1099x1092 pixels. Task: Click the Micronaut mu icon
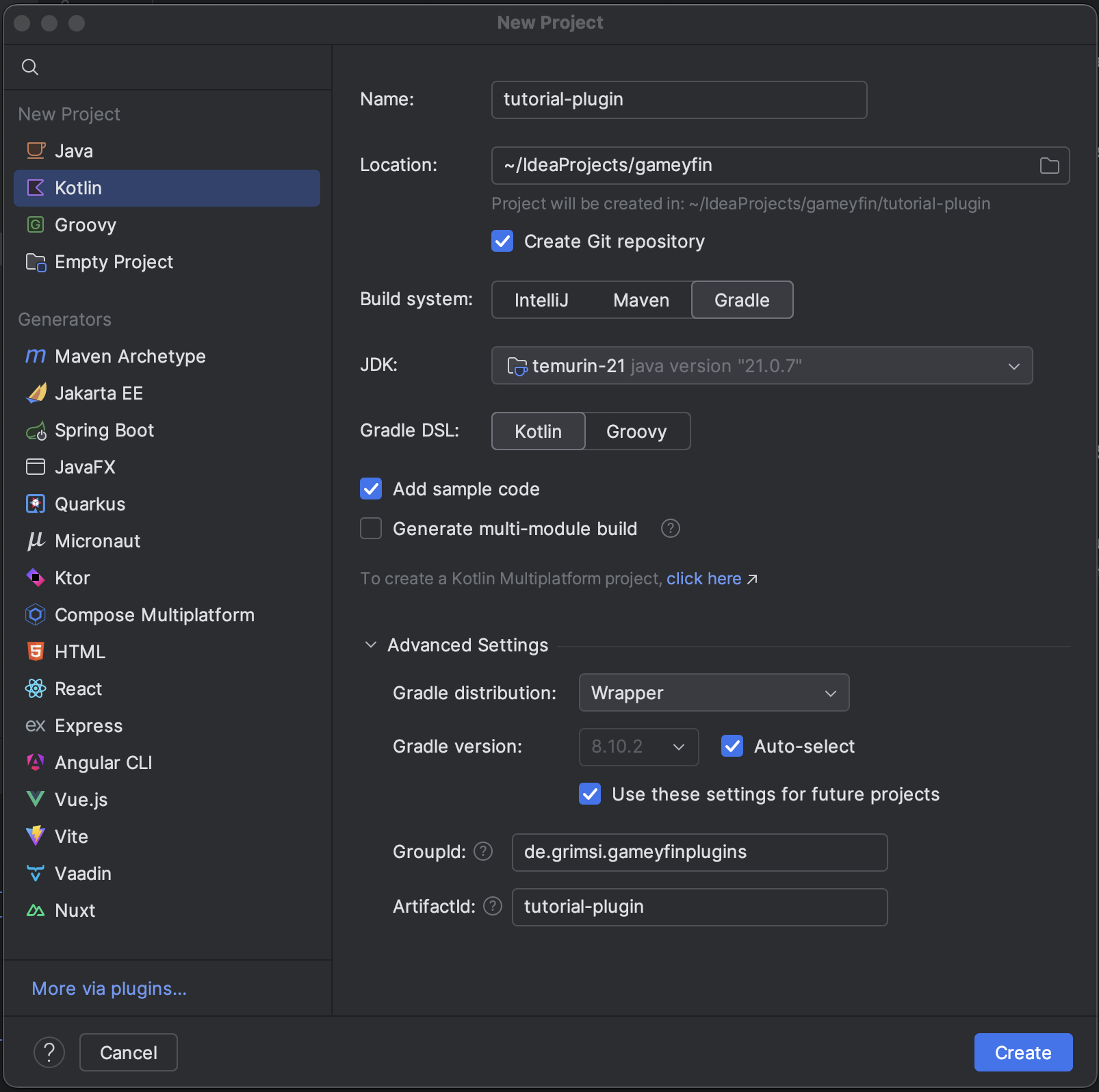pyautogui.click(x=36, y=541)
